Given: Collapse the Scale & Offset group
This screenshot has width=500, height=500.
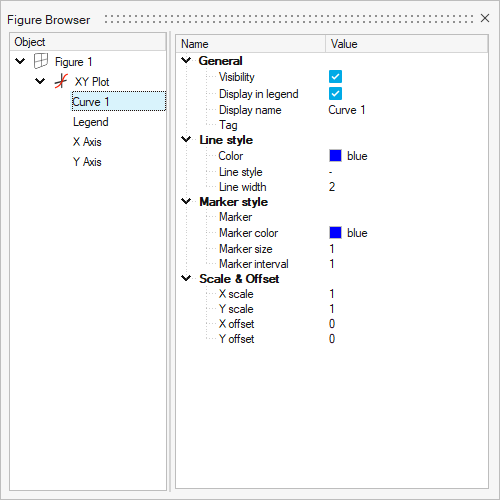Looking at the screenshot, I should click(186, 278).
